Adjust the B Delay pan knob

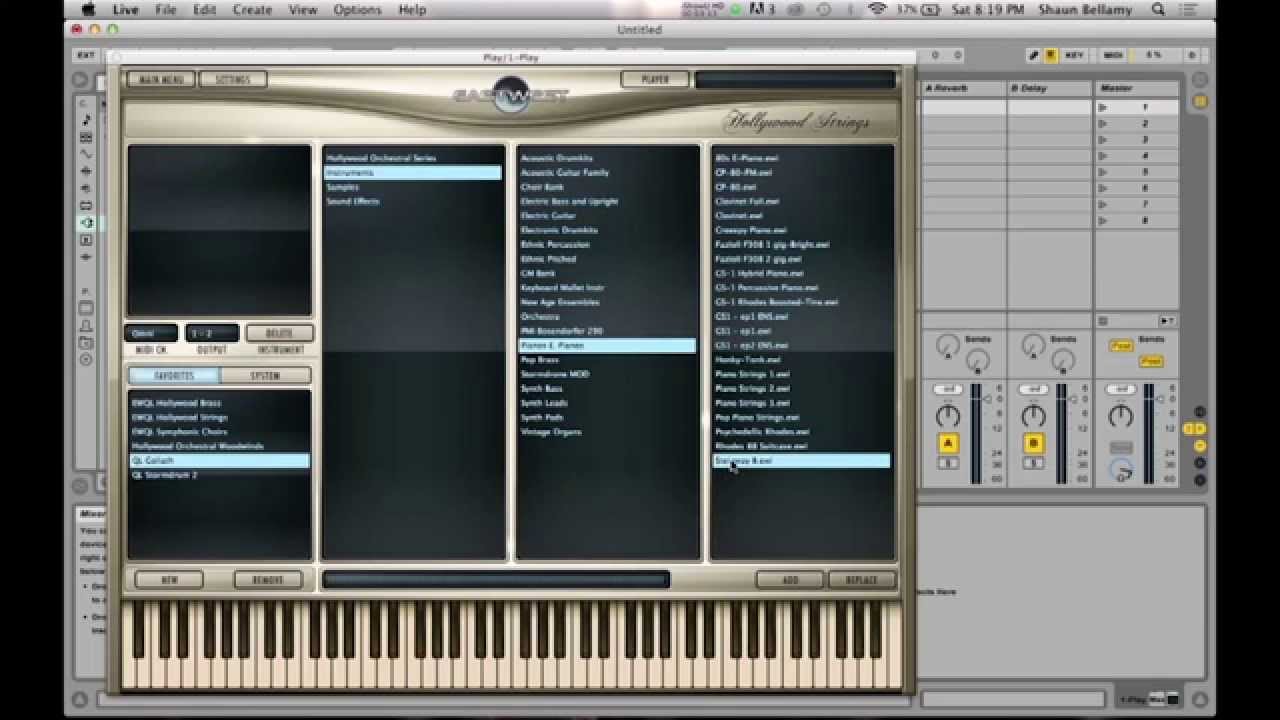pos(1034,416)
